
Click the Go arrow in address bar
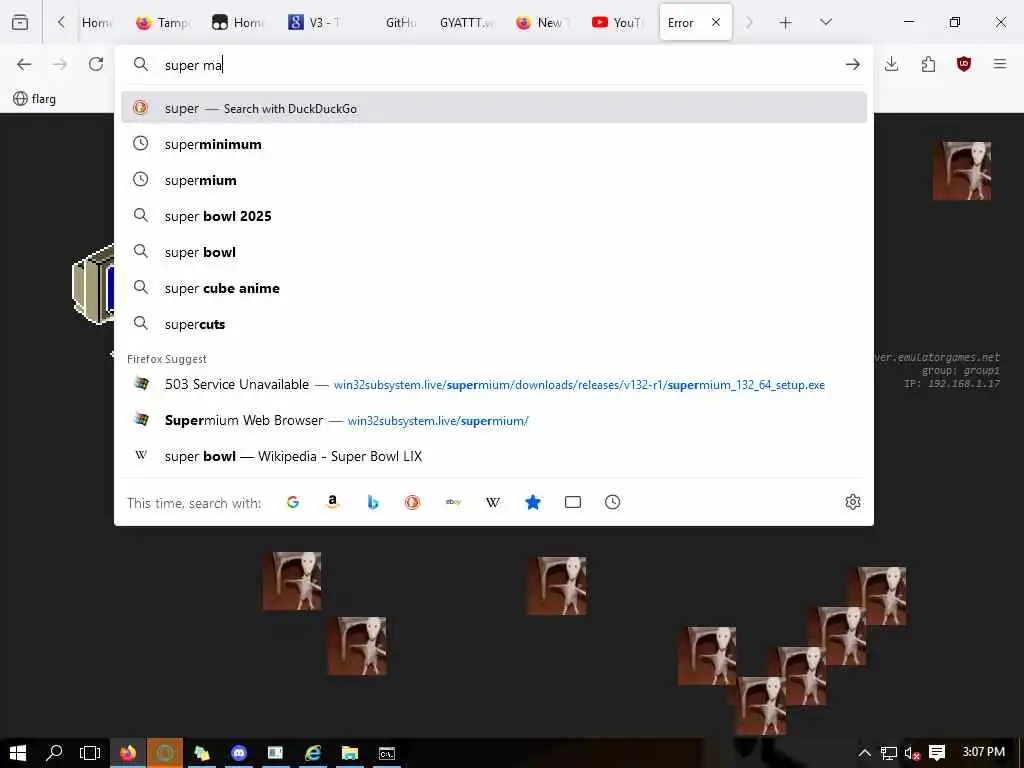click(852, 64)
